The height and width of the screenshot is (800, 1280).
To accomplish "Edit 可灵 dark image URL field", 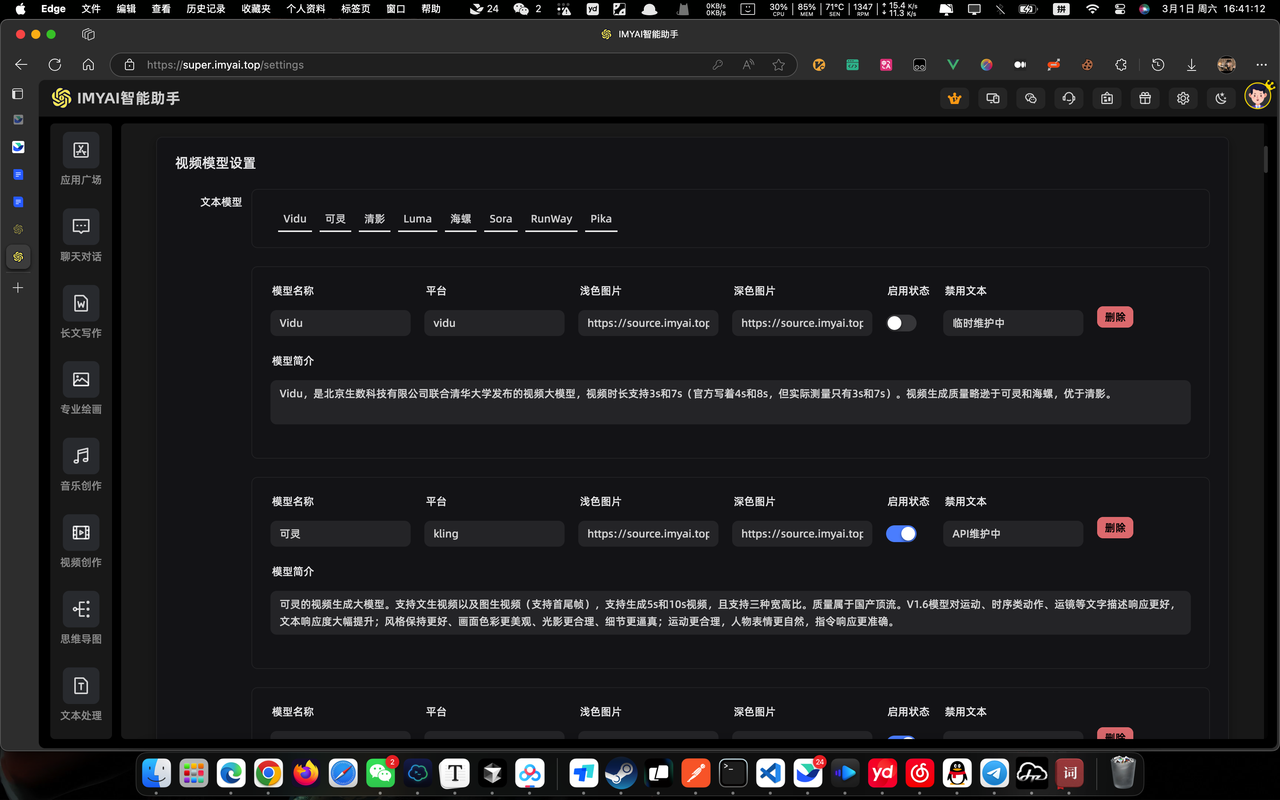I will click(802, 534).
